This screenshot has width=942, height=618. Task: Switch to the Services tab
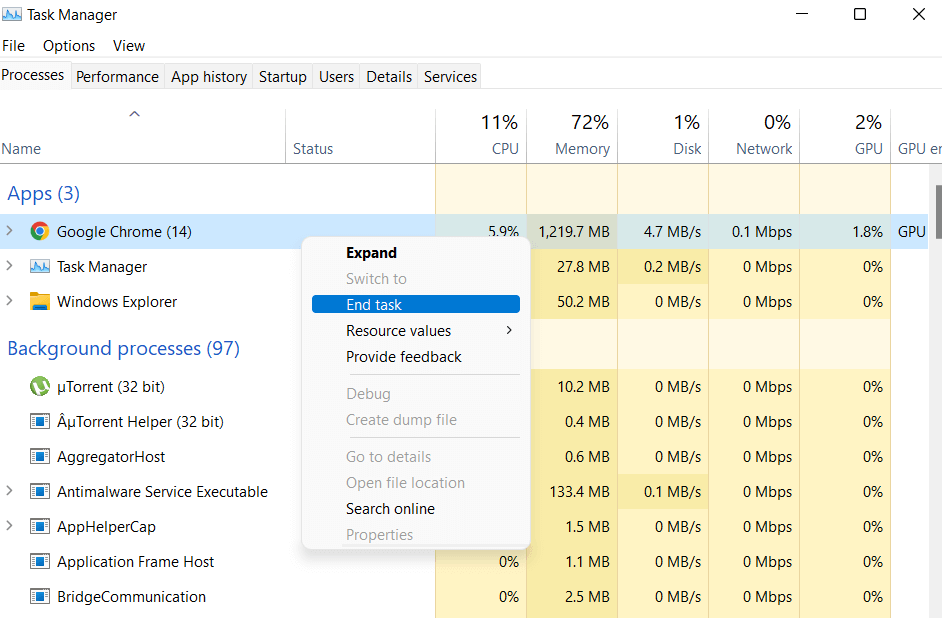[450, 76]
